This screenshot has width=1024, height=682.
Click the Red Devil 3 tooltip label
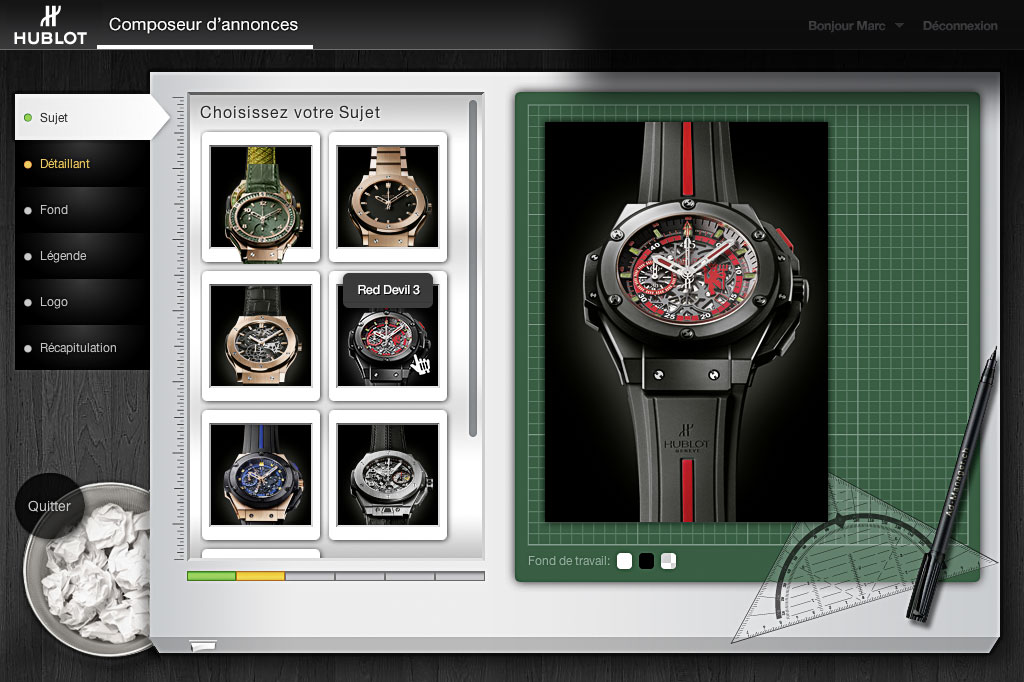pos(389,290)
